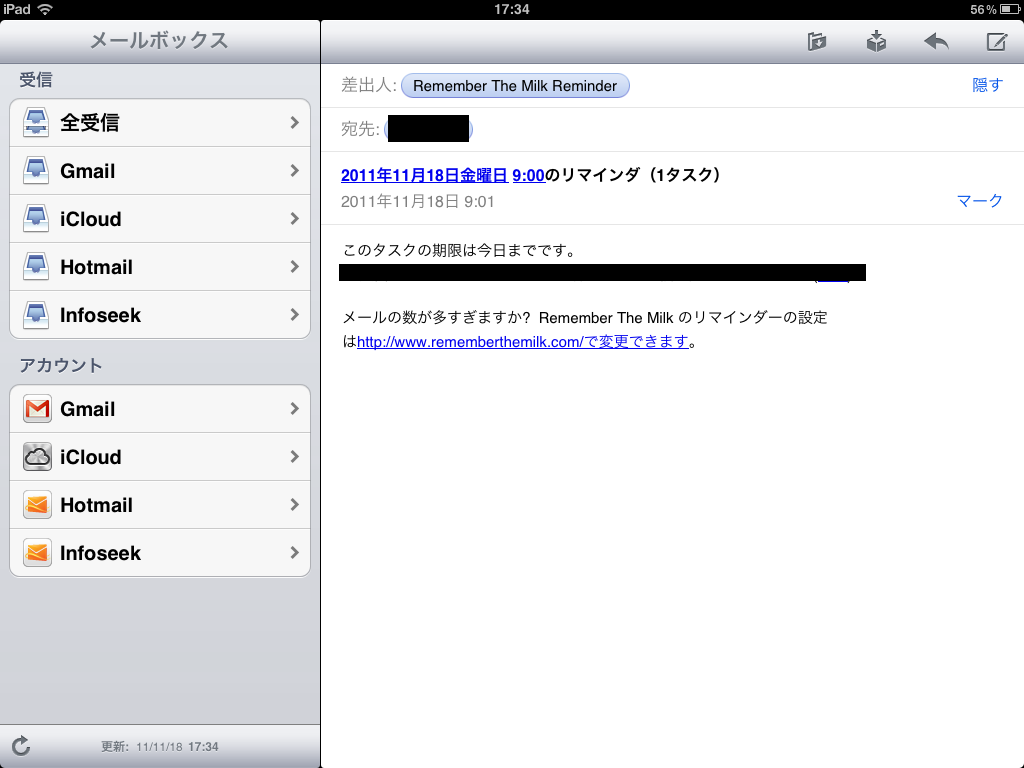The image size is (1024, 768).
Task: Expand iCloud inbox chevron
Action: (x=295, y=218)
